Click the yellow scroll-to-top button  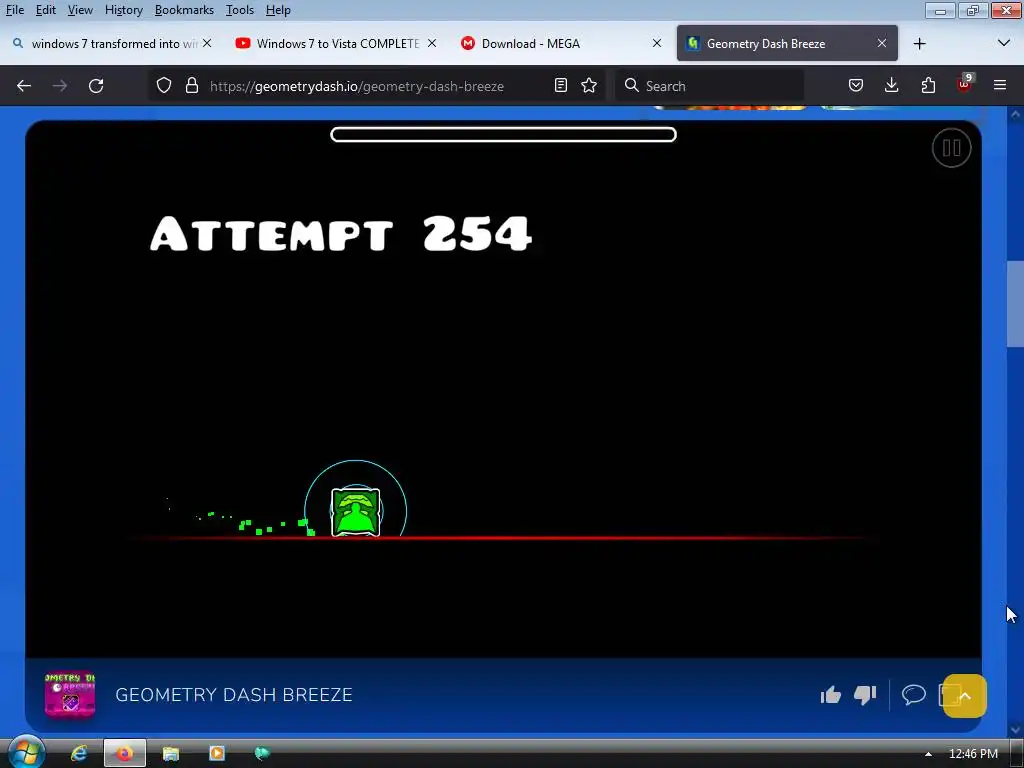(x=965, y=696)
